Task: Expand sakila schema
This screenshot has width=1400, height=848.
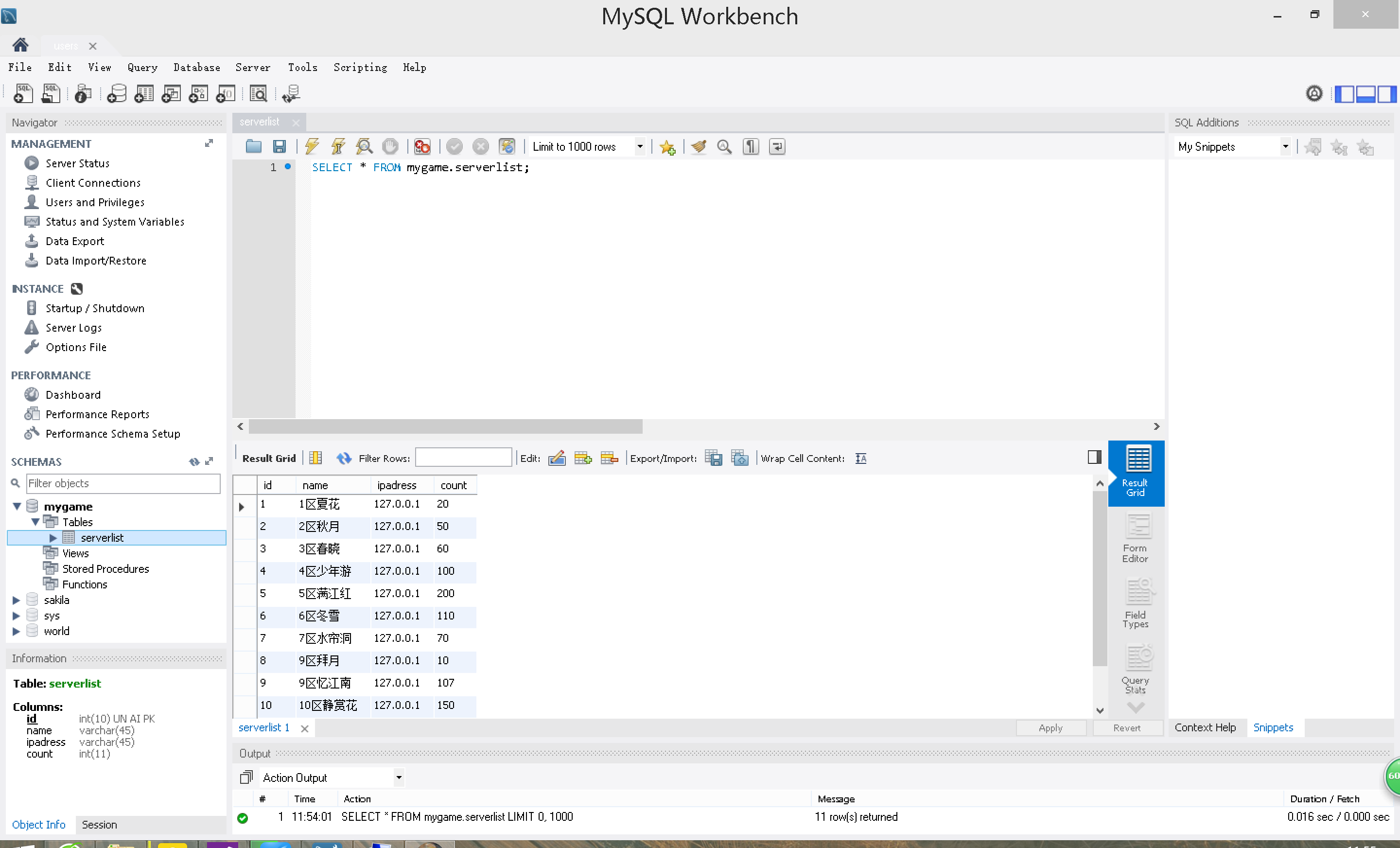Action: point(16,600)
